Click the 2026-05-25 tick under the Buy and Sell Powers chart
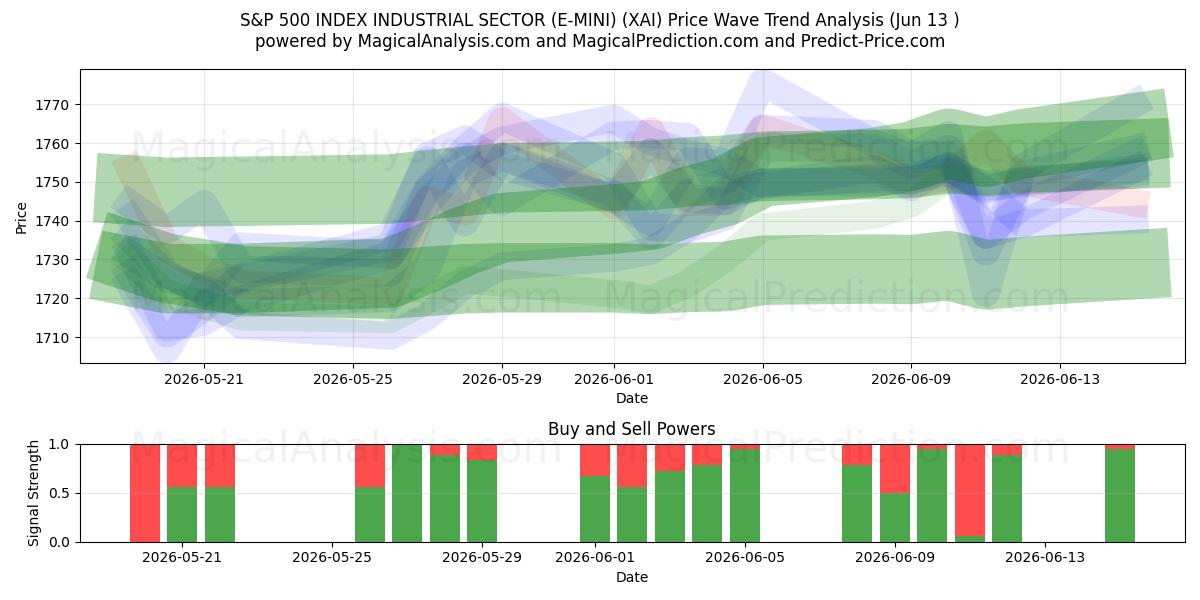Viewport: 1200px width, 600px height. (x=332, y=558)
